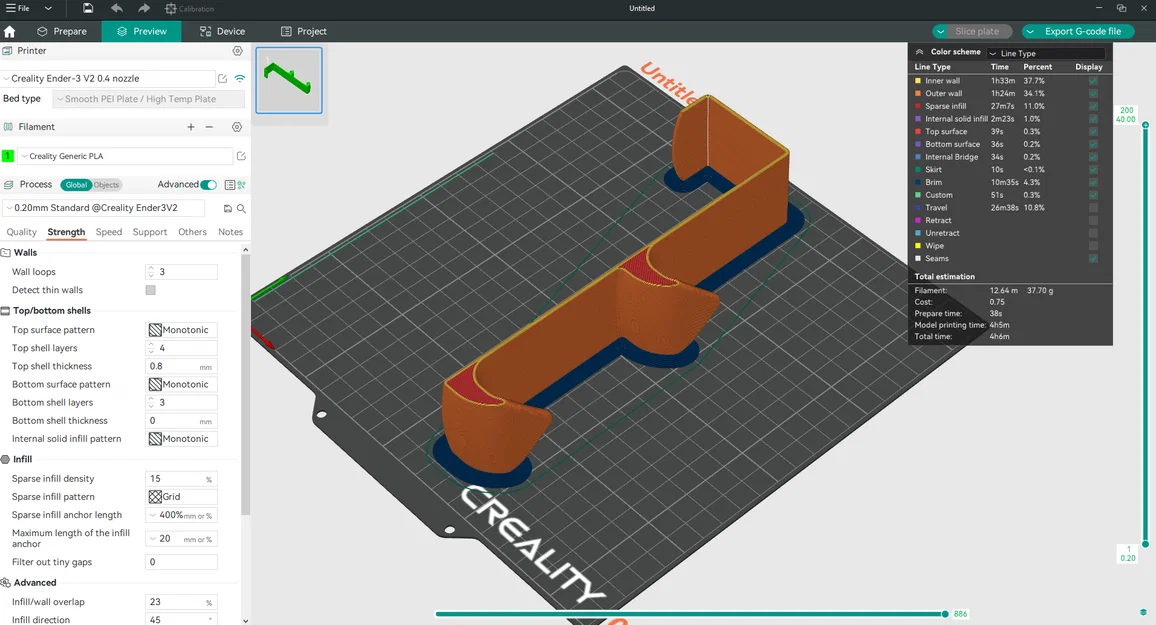Open the Quality settings tab
The height and width of the screenshot is (625, 1156).
point(21,231)
